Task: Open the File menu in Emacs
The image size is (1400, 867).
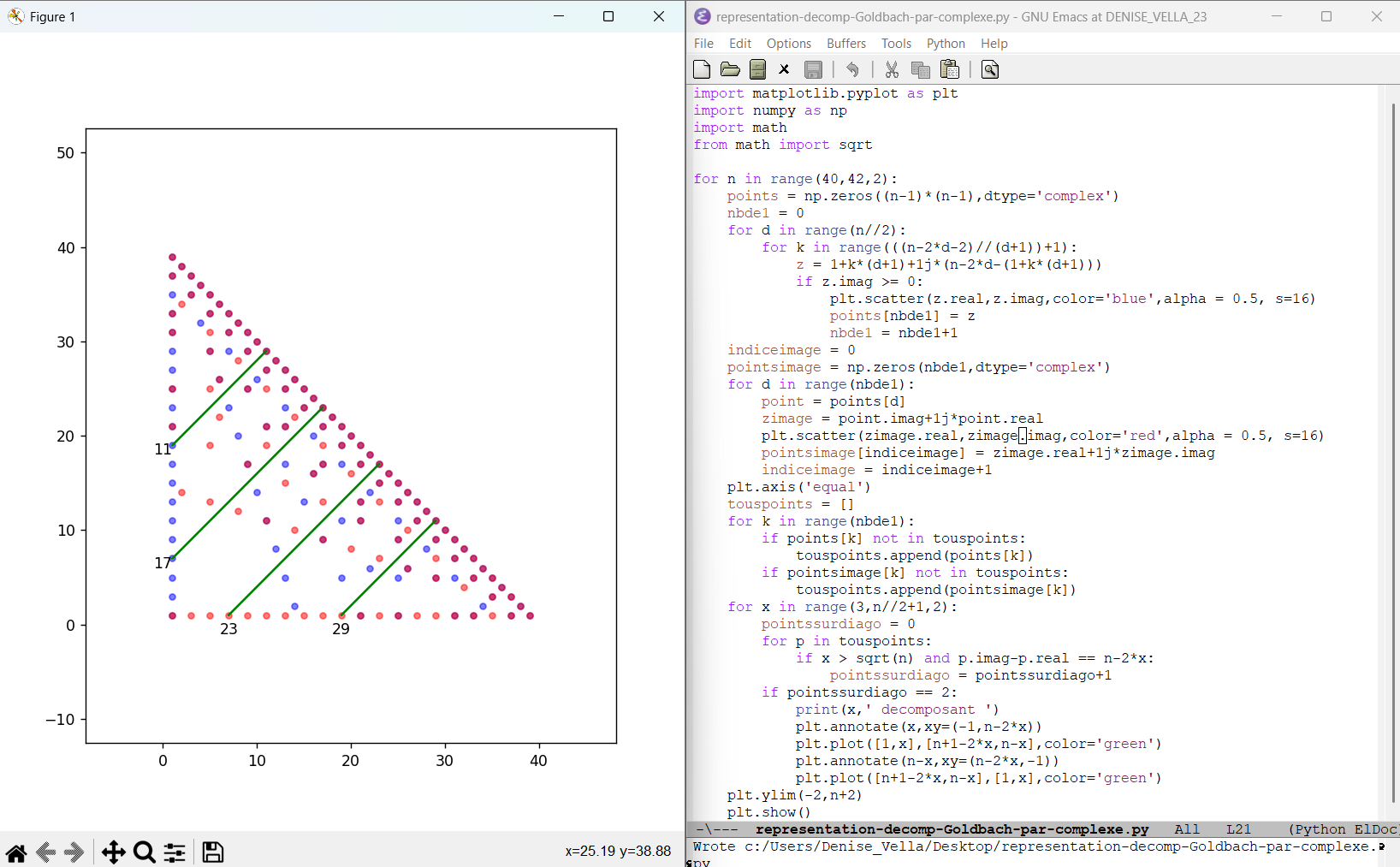Action: tap(703, 44)
